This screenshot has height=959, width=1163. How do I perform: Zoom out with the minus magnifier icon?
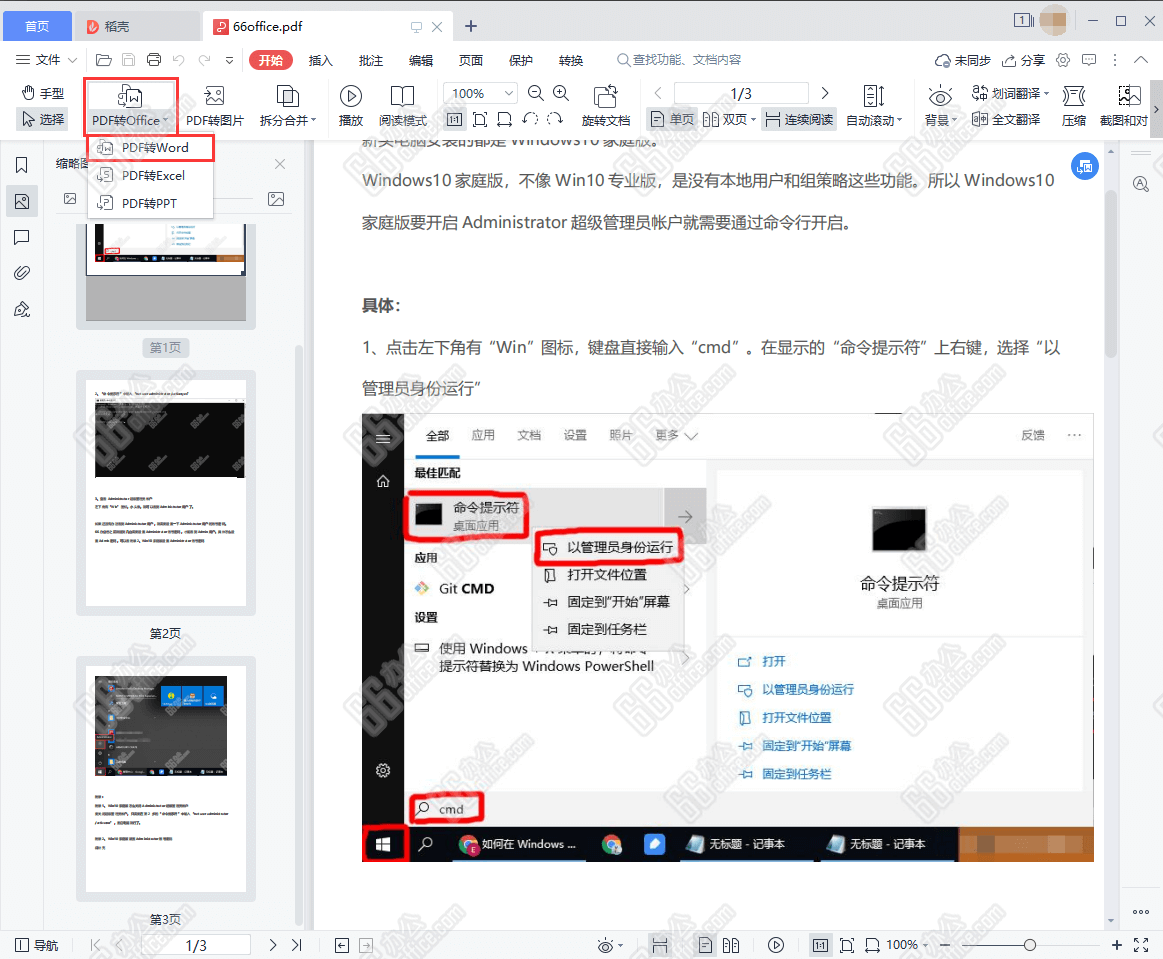(x=536, y=93)
